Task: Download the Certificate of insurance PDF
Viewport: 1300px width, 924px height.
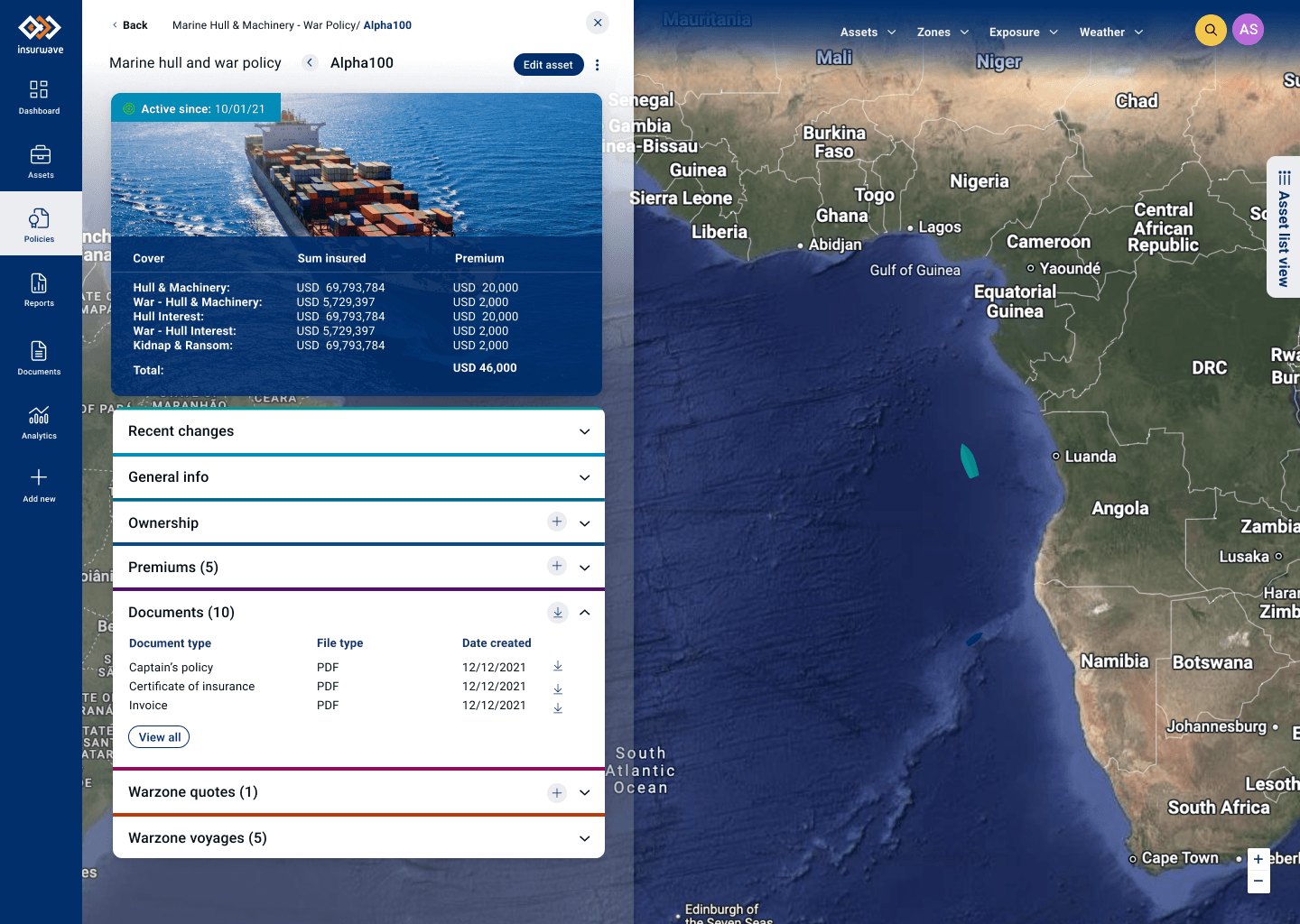Action: click(x=558, y=688)
